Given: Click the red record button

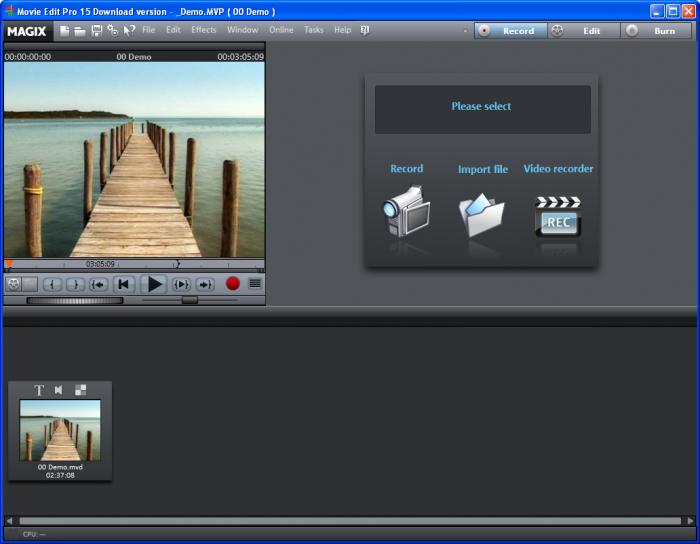Looking at the screenshot, I should tap(233, 284).
